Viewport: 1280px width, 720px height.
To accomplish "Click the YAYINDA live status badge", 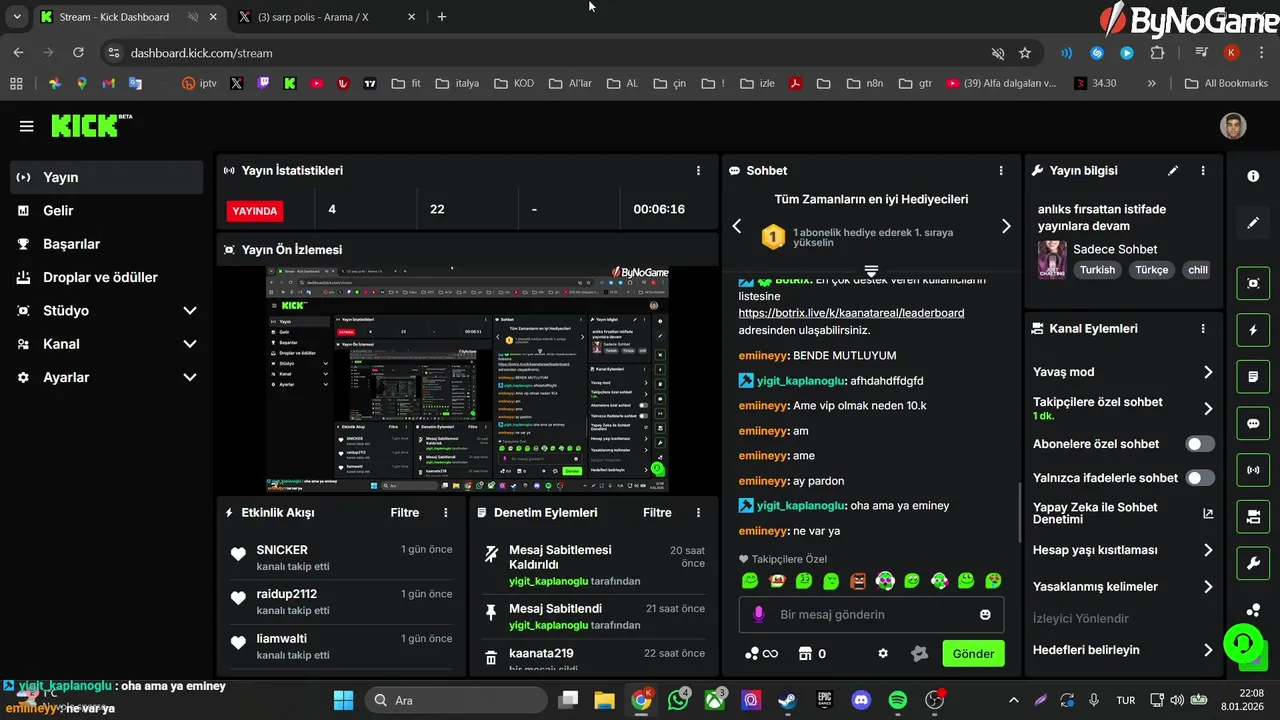I will pos(255,211).
